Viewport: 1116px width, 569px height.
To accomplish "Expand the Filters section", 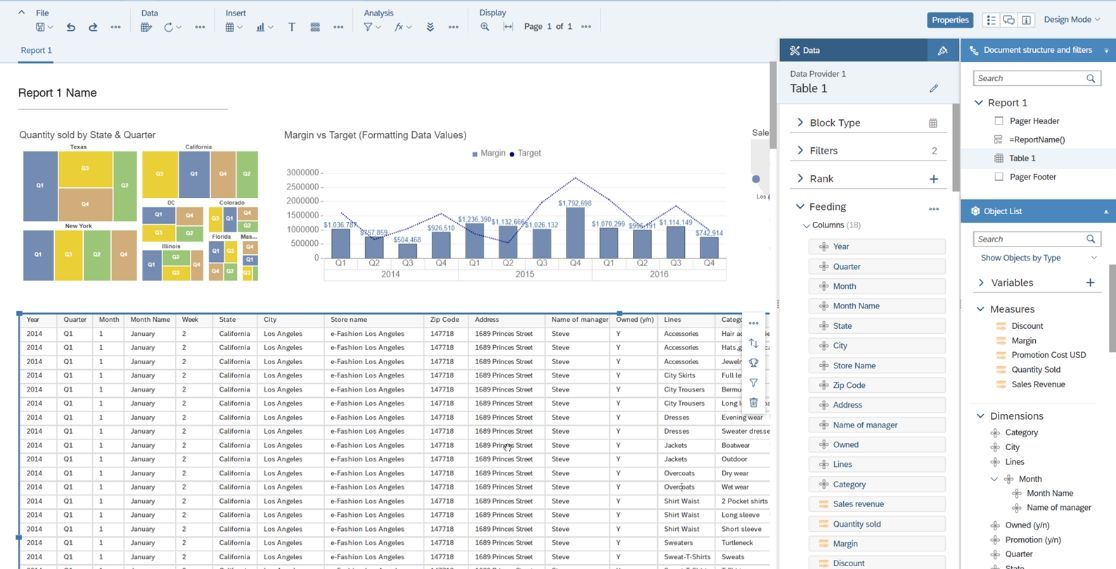I will tap(800, 150).
